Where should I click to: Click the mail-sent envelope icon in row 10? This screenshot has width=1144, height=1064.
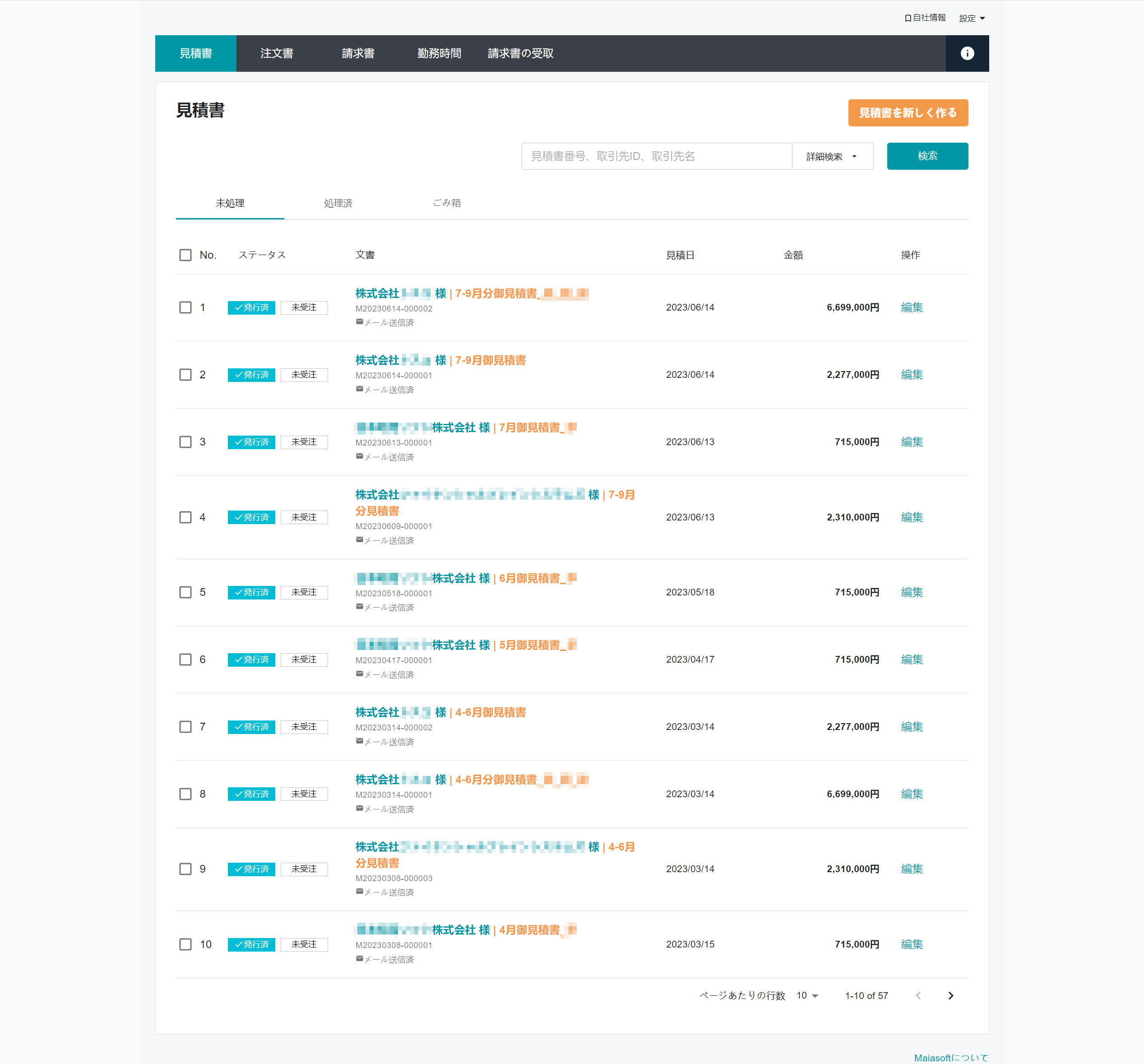359,959
